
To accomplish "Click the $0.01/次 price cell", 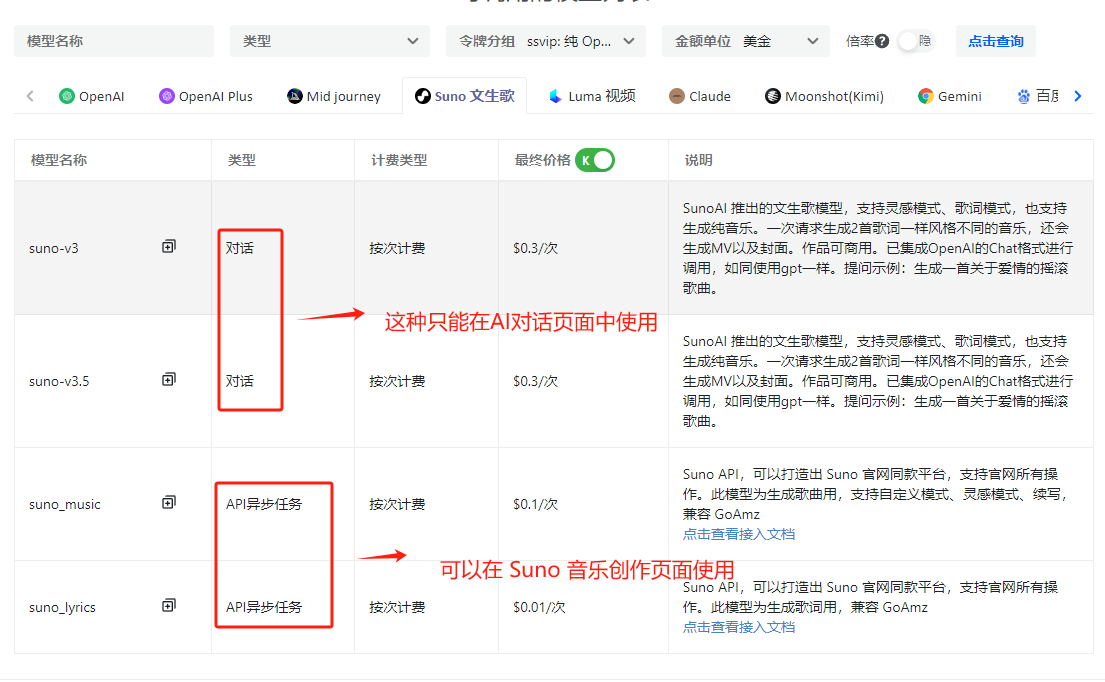I will 539,607.
